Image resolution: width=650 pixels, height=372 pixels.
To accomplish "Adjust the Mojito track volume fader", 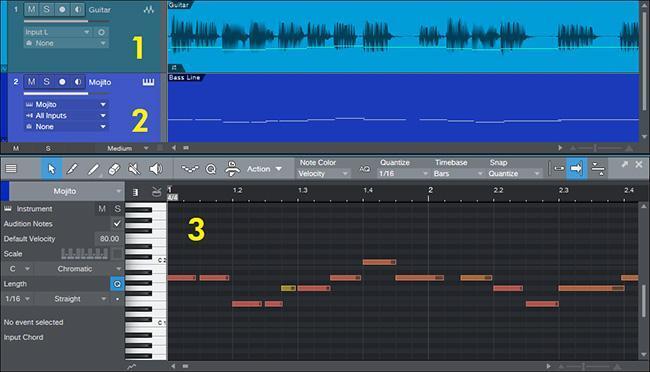I will (x=66, y=93).
